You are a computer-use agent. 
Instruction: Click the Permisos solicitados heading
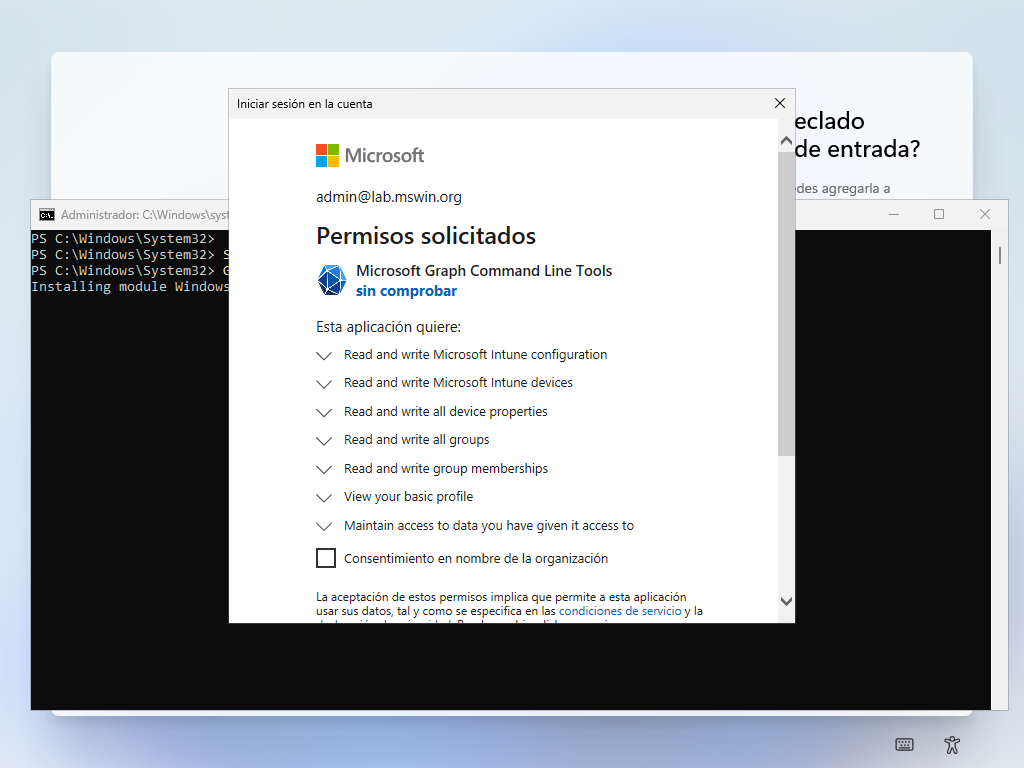tap(426, 236)
